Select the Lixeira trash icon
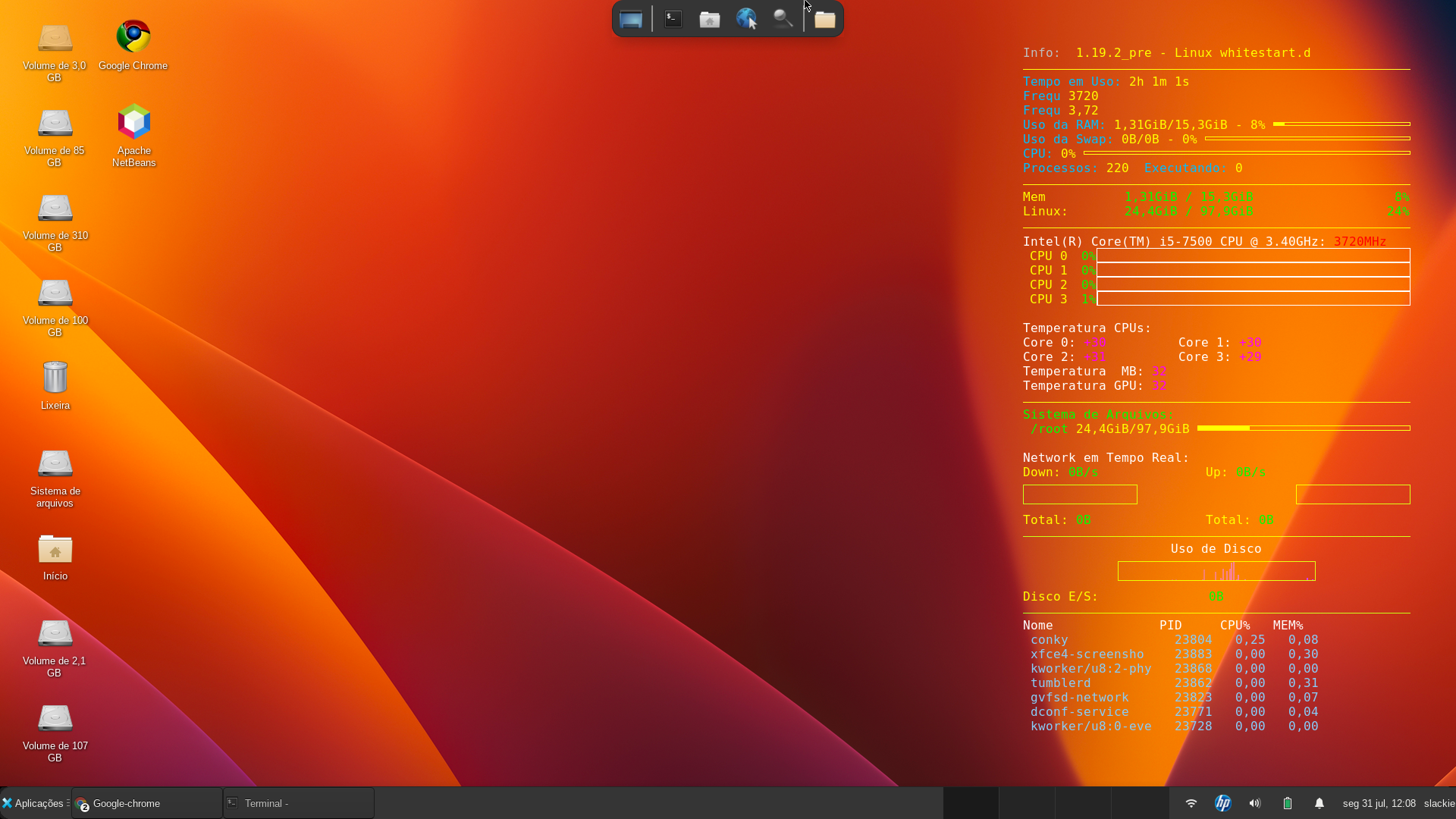The image size is (1456, 819). click(55, 385)
